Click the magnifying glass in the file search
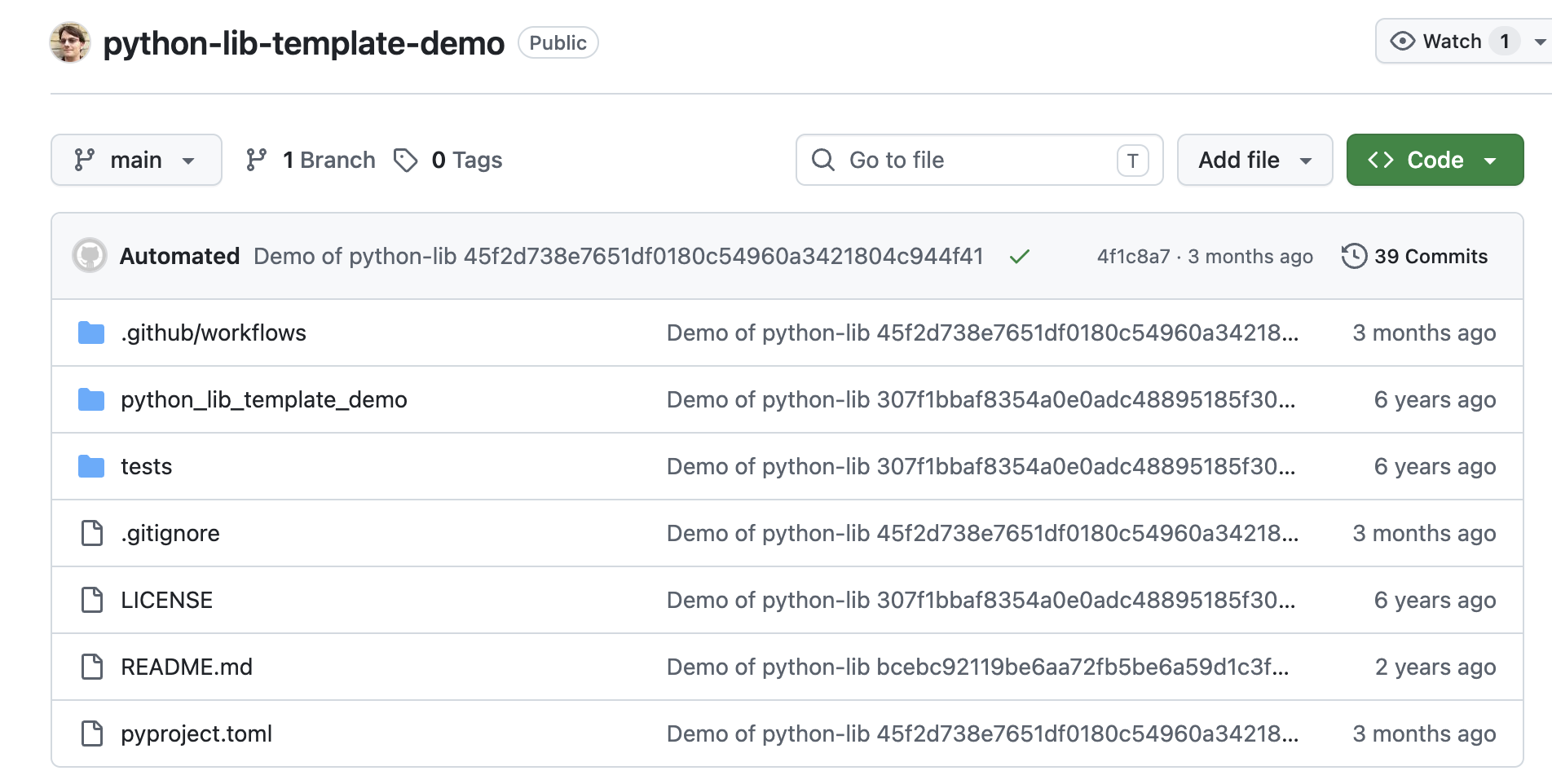This screenshot has height=784, width=1552. point(822,160)
